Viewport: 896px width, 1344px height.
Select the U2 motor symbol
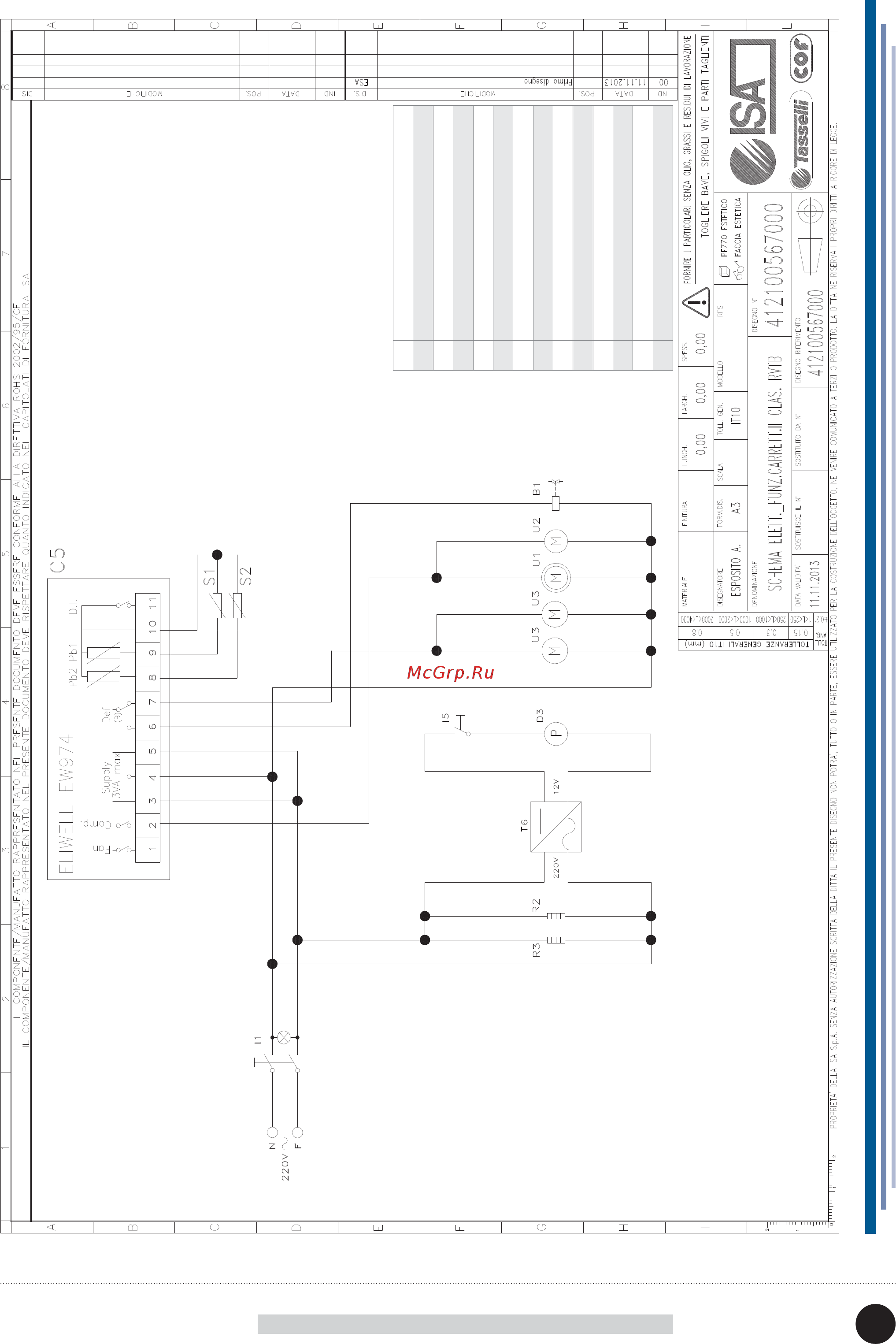click(555, 541)
